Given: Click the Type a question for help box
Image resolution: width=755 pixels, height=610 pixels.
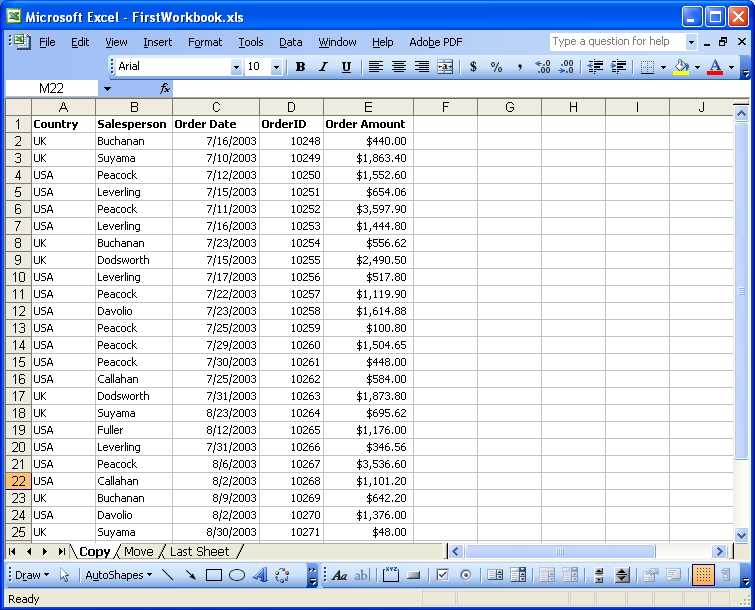Looking at the screenshot, I should tap(617, 42).
